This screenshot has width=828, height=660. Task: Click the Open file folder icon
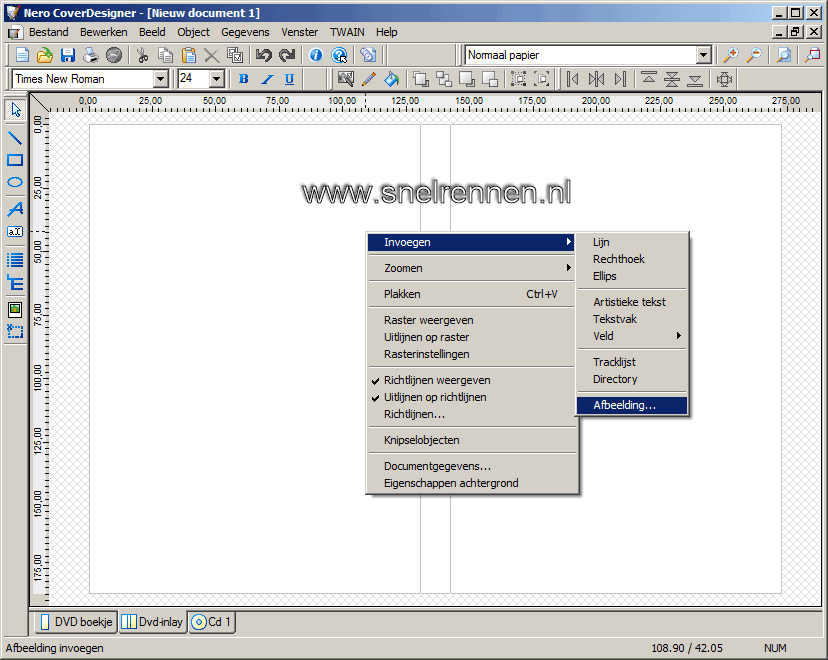pos(45,55)
